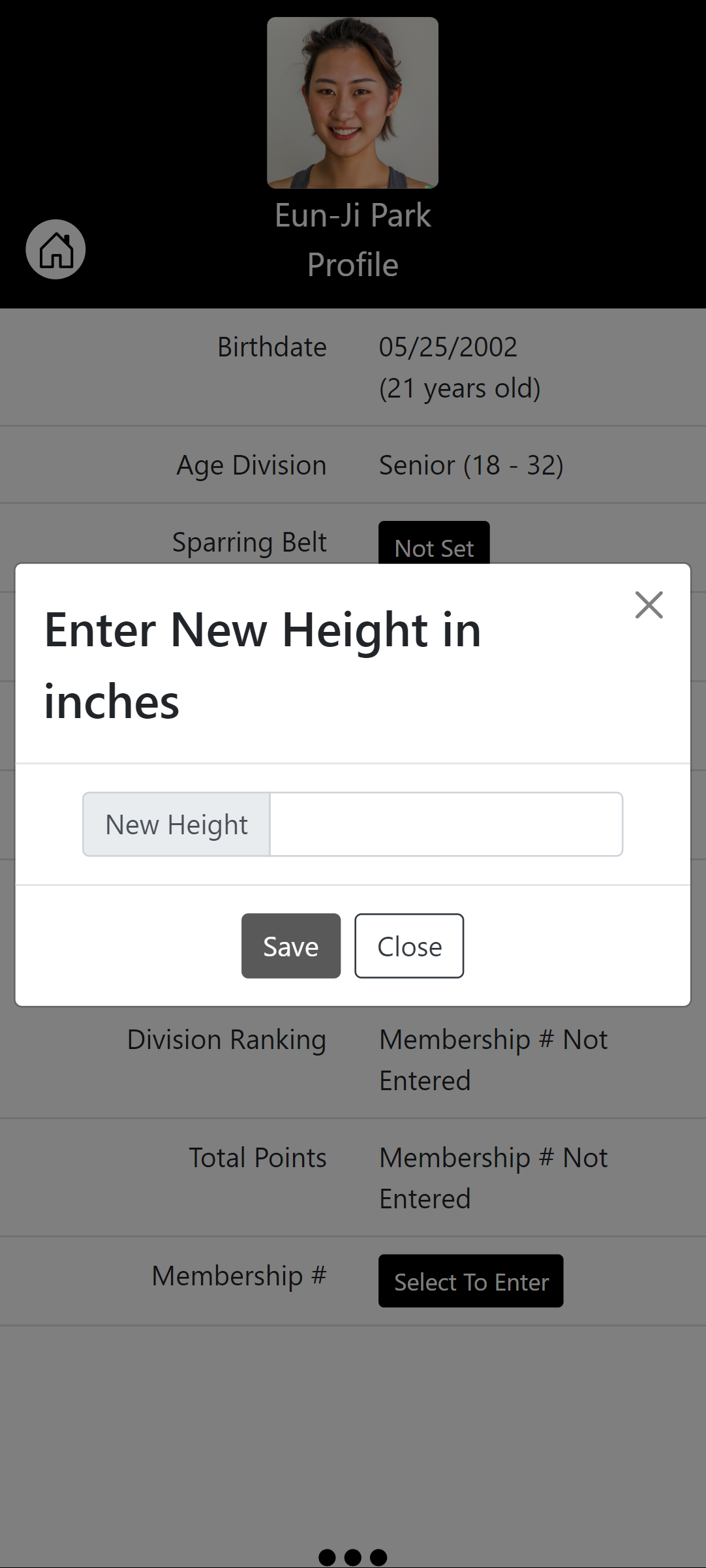Click the Enter New Height dialog title

(x=262, y=665)
